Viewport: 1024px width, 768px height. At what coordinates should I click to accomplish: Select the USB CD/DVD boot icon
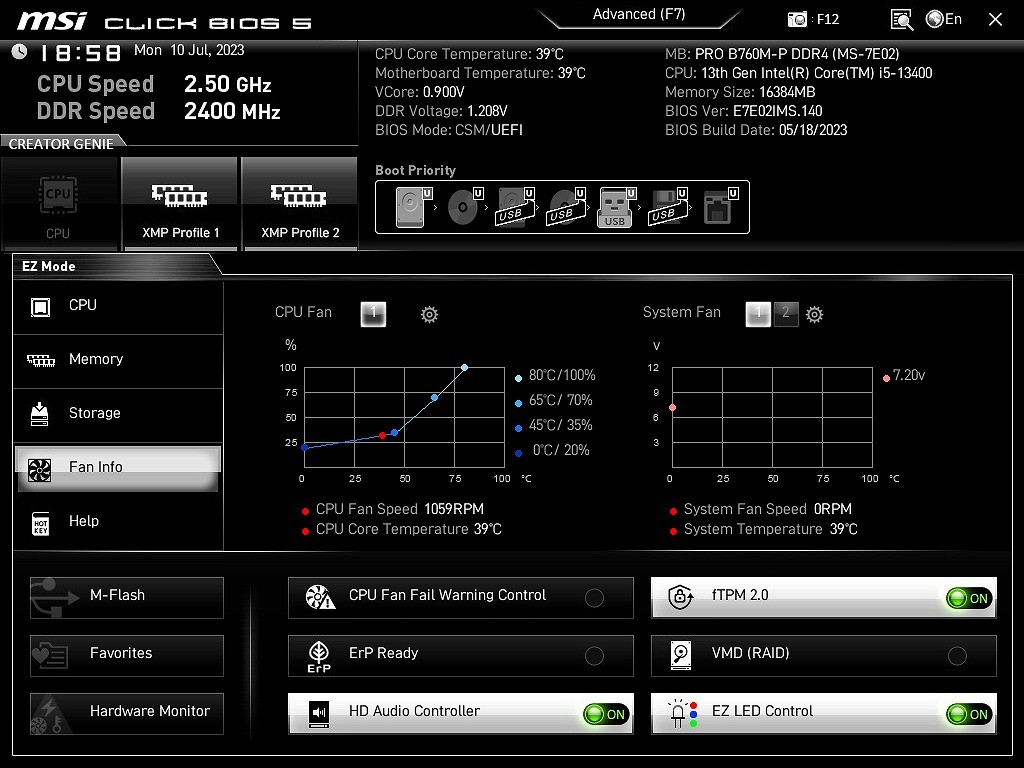point(566,207)
